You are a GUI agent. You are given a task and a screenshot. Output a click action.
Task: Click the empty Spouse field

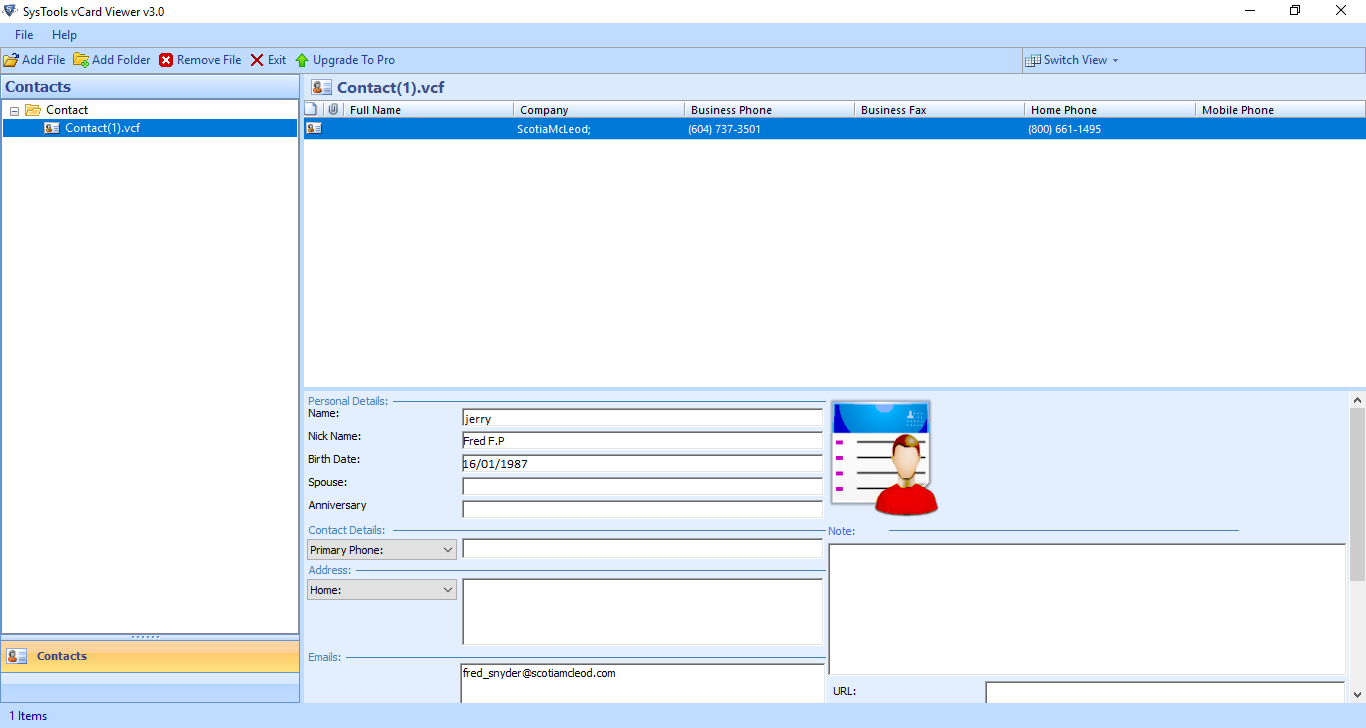[x=642, y=487]
